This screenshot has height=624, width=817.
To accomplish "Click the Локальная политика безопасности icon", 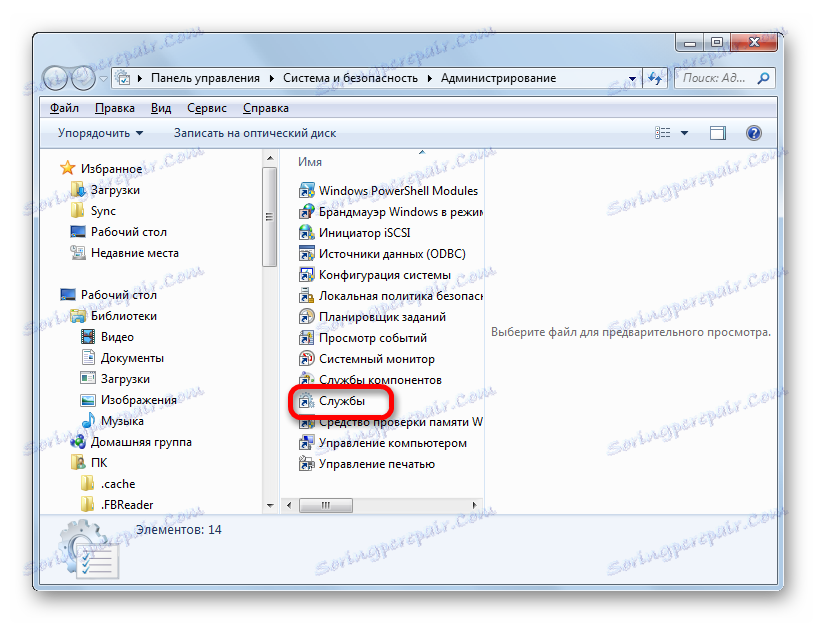I will (306, 295).
